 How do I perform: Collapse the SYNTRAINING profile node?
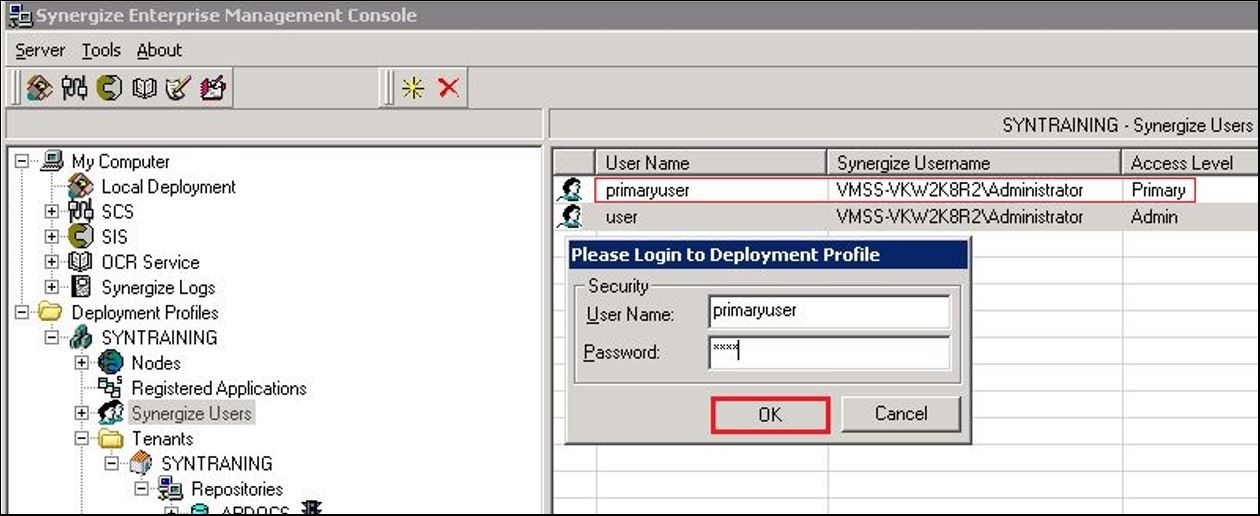(52, 338)
